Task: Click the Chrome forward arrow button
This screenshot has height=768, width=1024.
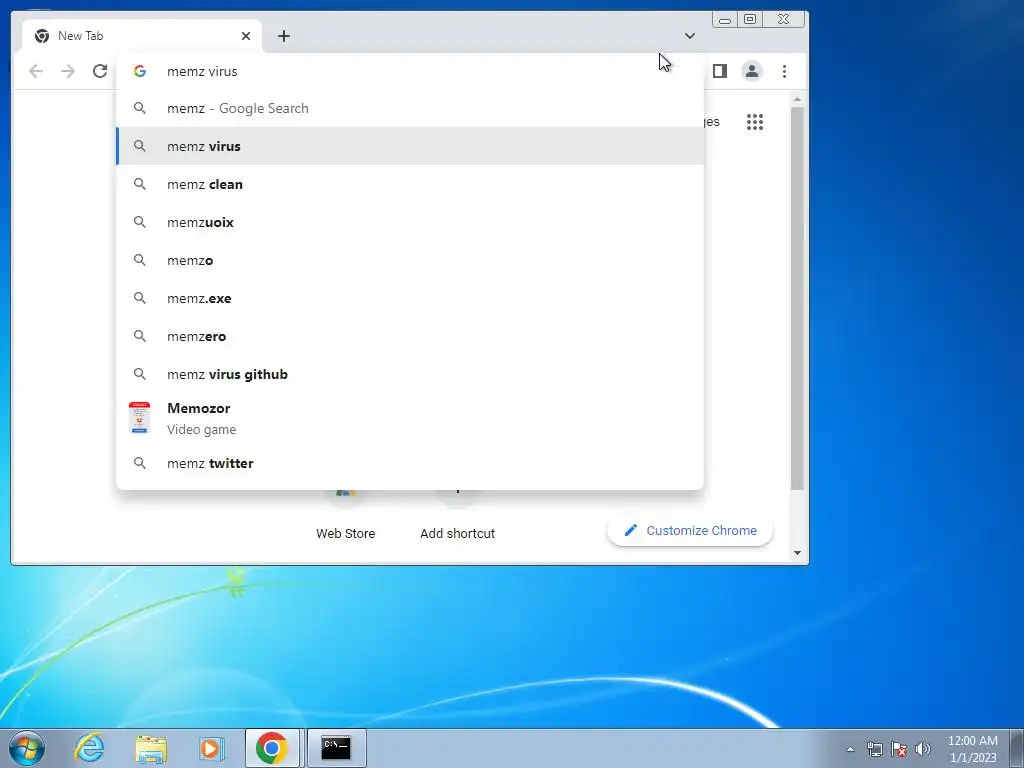Action: tap(68, 71)
